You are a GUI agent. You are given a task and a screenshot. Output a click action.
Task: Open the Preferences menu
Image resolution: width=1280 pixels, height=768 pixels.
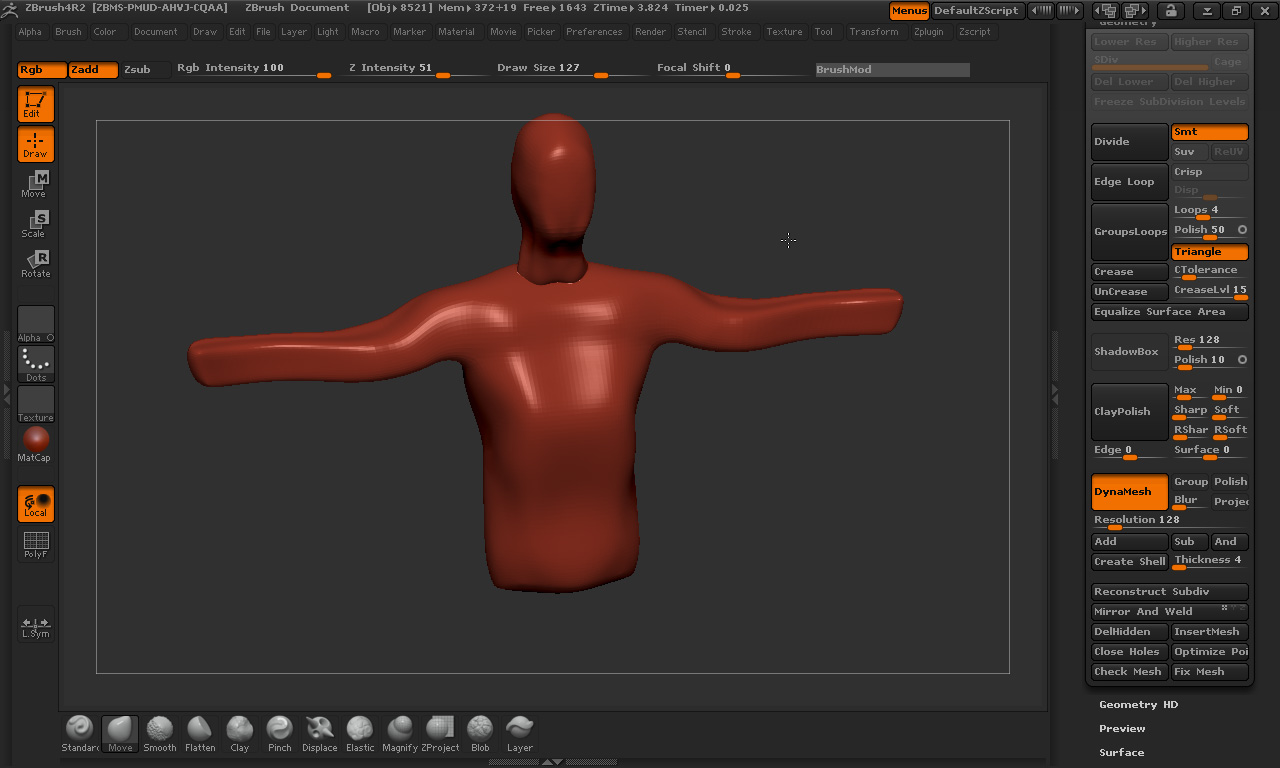(594, 32)
